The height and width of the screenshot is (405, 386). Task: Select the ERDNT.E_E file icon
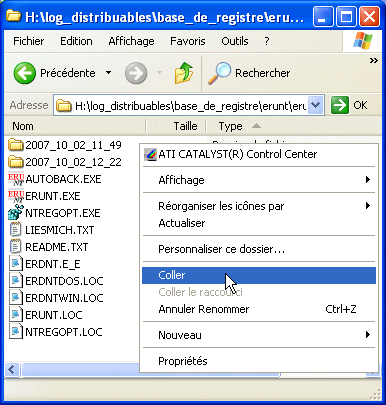coord(15,264)
